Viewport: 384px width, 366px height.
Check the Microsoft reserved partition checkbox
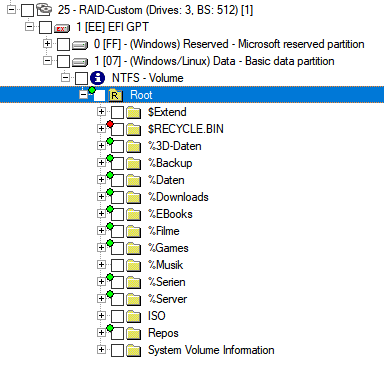63,44
